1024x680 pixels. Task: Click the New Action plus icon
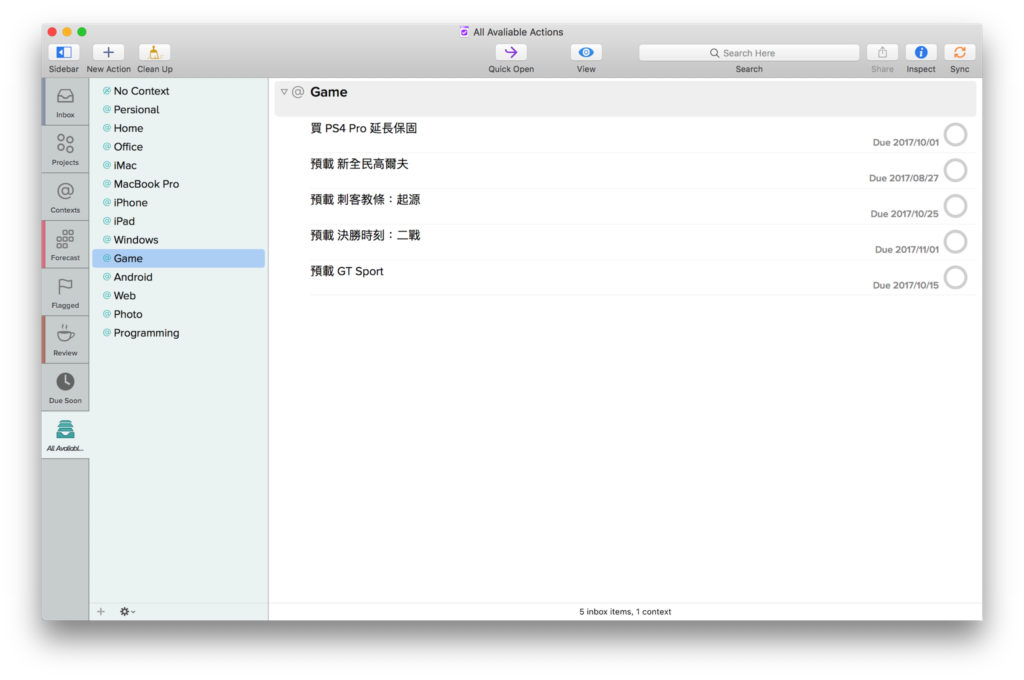(x=108, y=53)
